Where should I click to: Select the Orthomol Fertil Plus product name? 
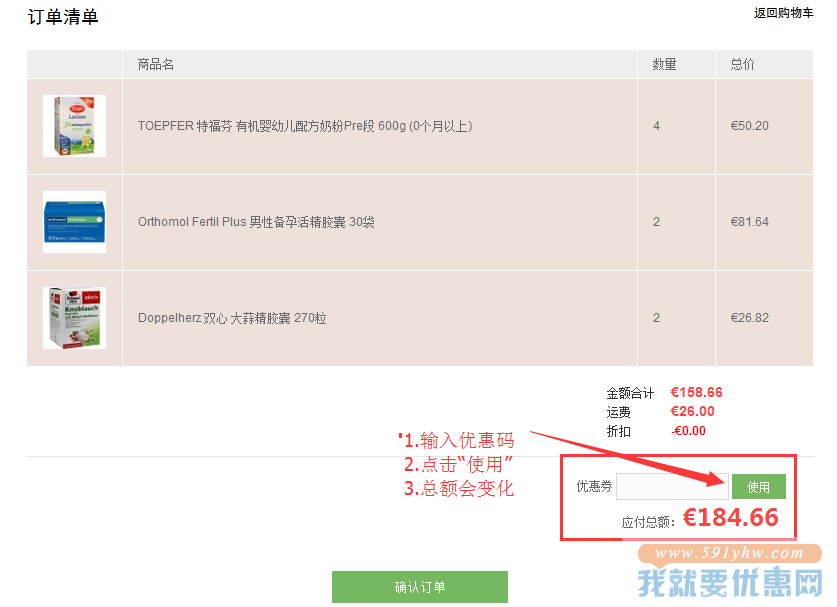coord(256,222)
